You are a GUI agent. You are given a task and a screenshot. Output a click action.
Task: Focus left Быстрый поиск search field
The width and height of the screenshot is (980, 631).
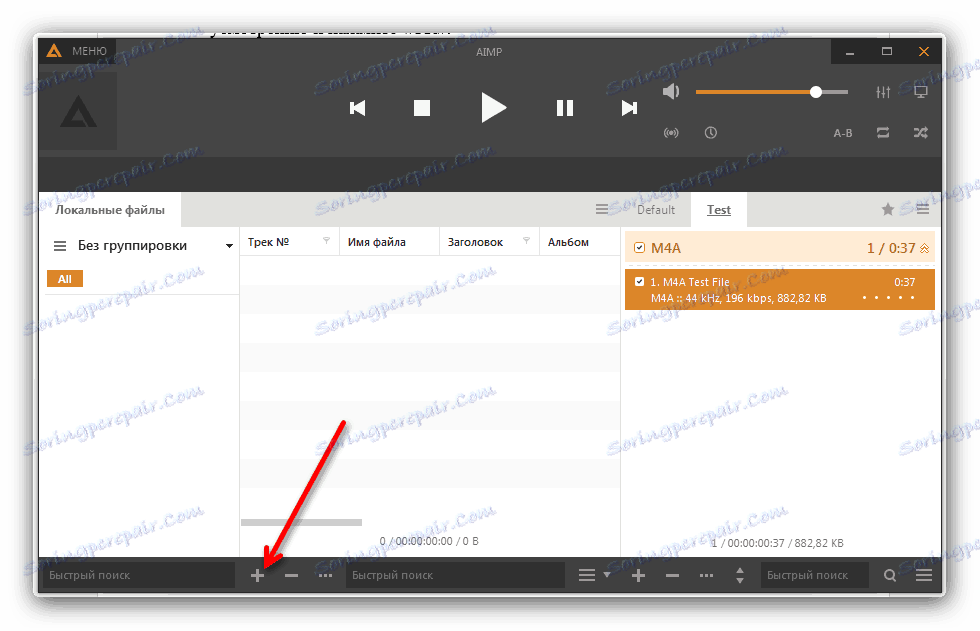139,575
